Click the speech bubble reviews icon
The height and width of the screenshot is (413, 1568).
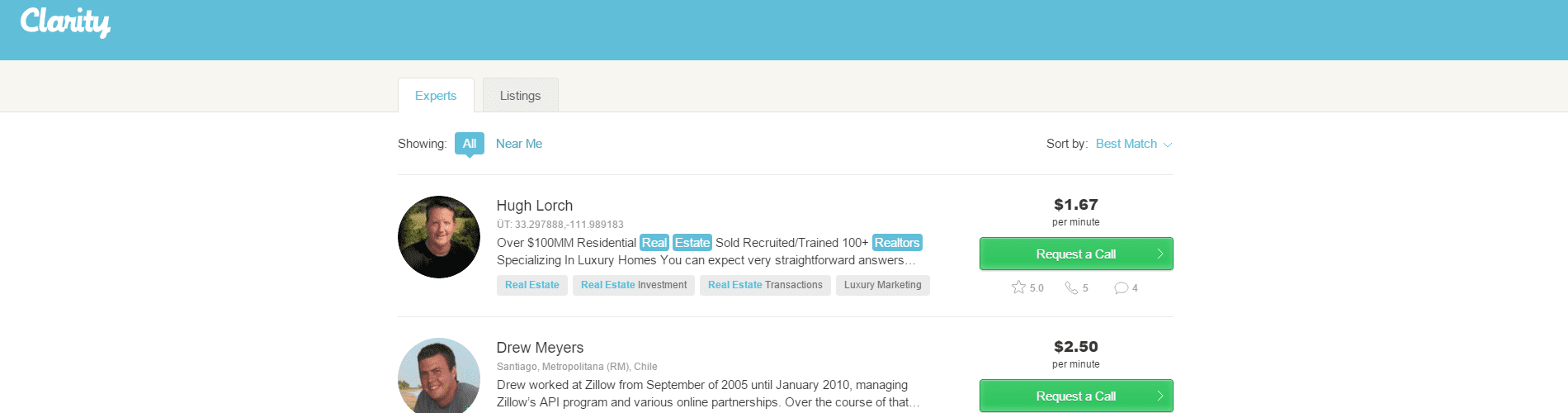1121,287
